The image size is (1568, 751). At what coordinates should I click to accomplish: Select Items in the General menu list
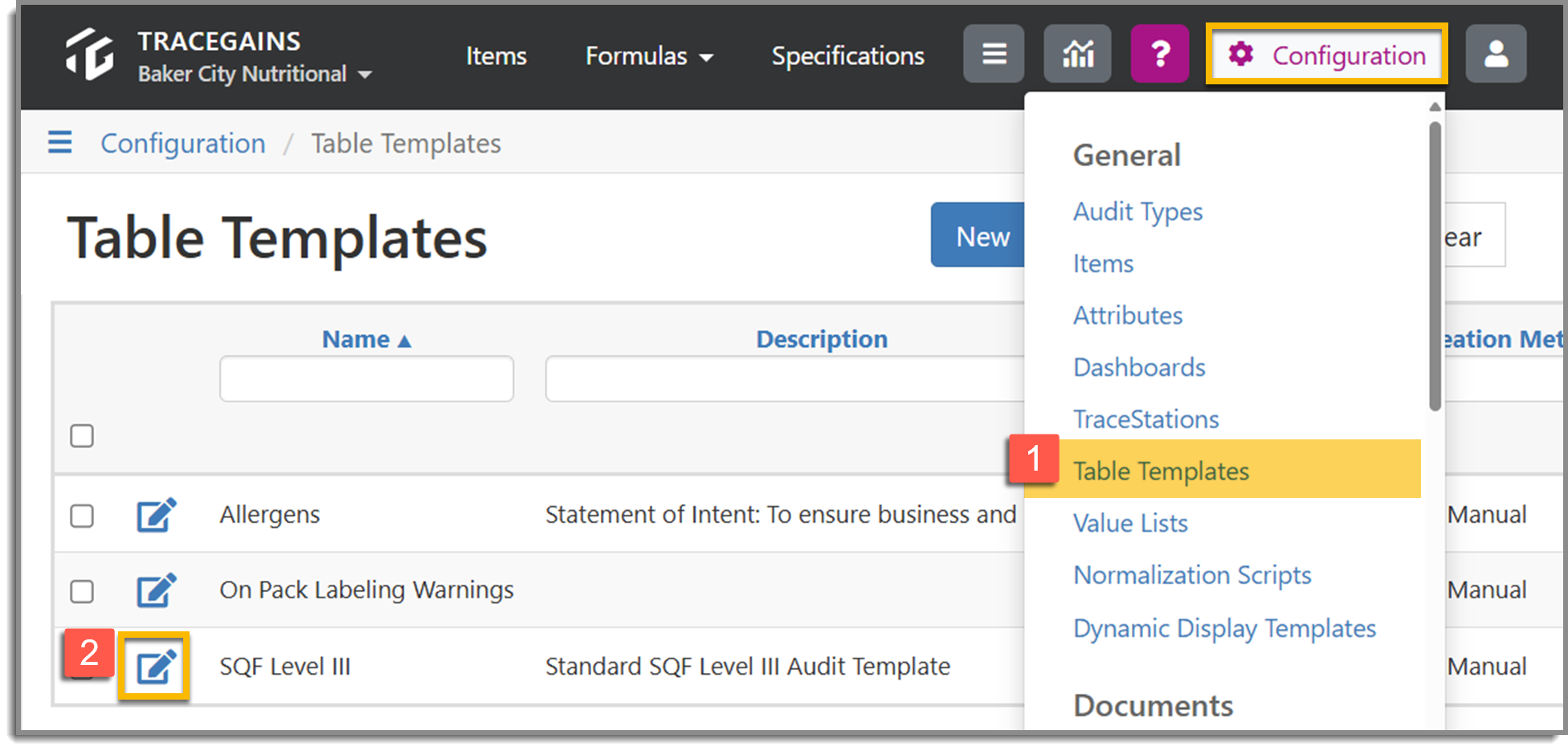point(1103,263)
